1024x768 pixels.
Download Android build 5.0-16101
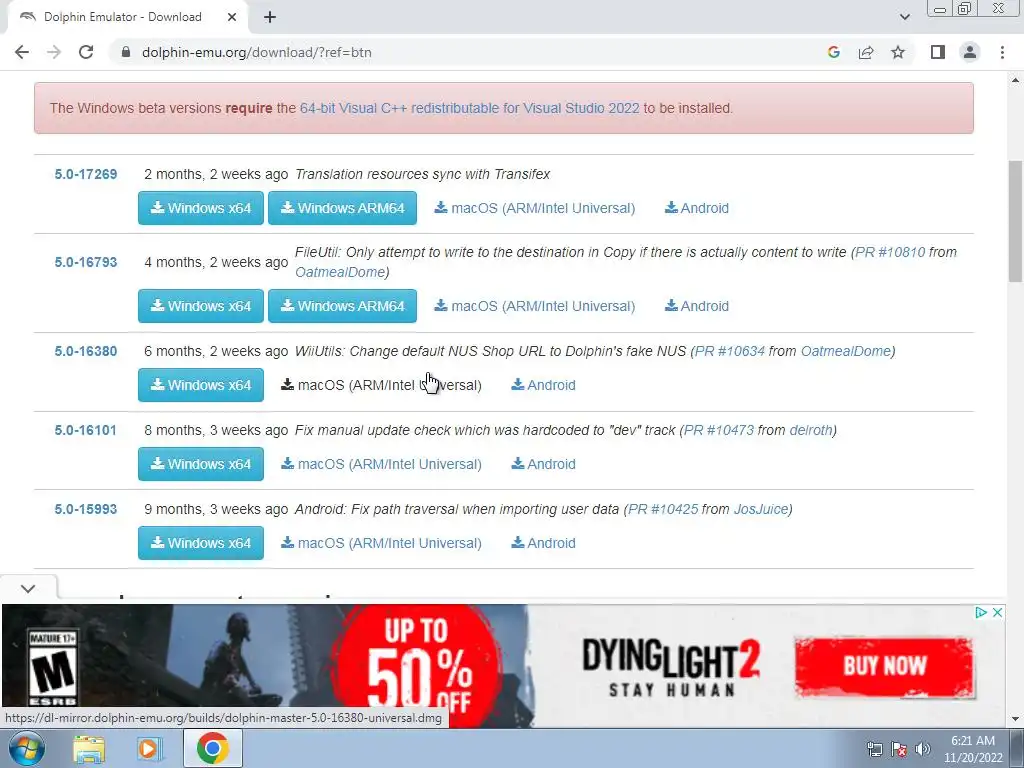click(x=543, y=464)
